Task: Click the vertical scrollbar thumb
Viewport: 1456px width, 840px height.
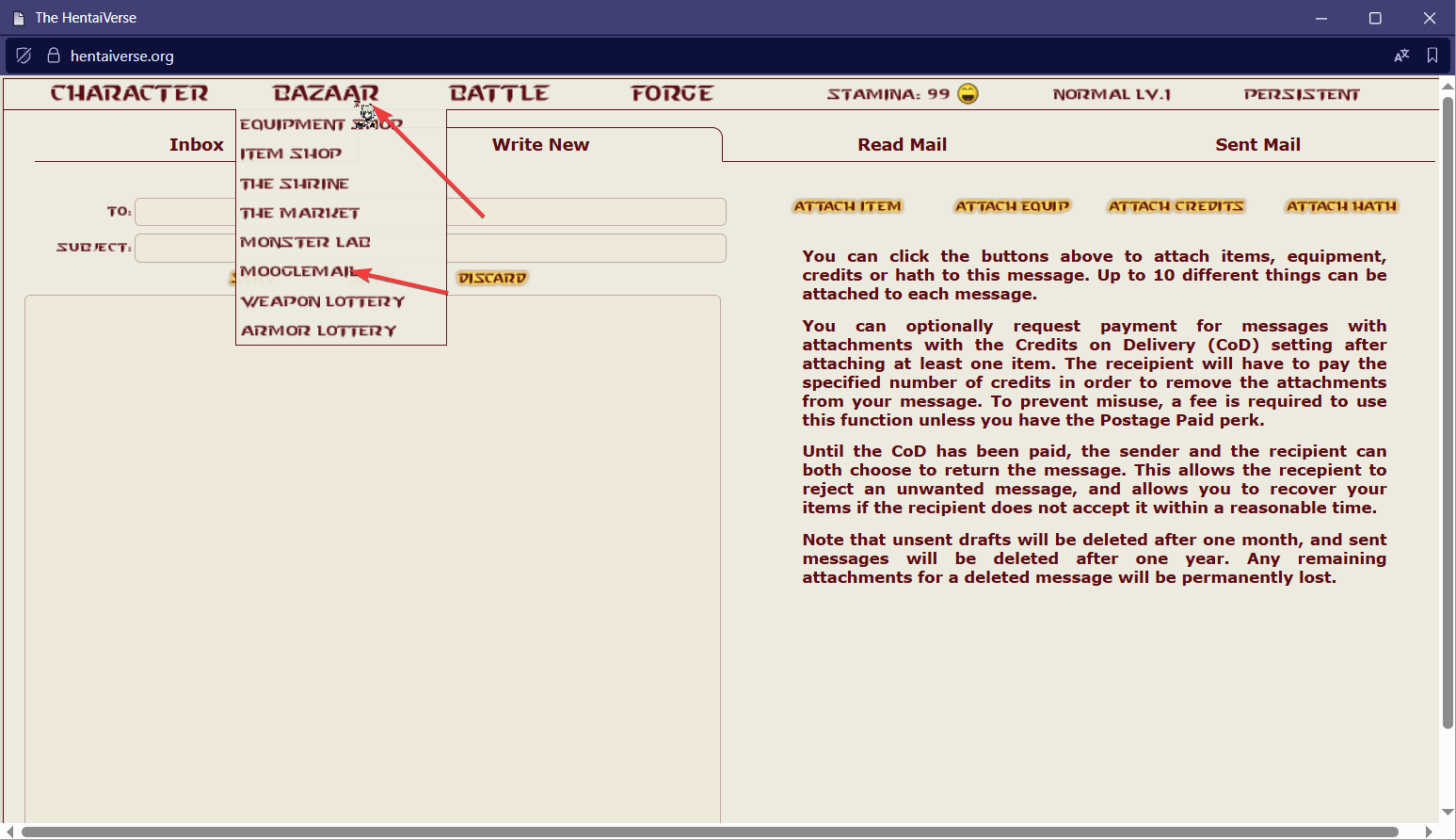Action: click(1448, 412)
